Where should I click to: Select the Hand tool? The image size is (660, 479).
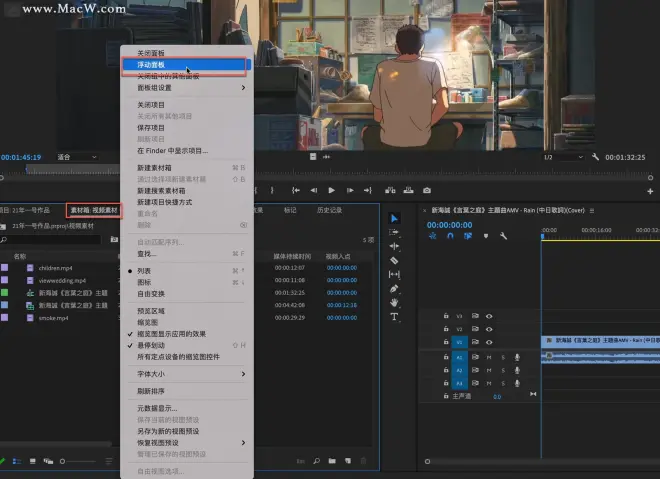click(x=394, y=303)
